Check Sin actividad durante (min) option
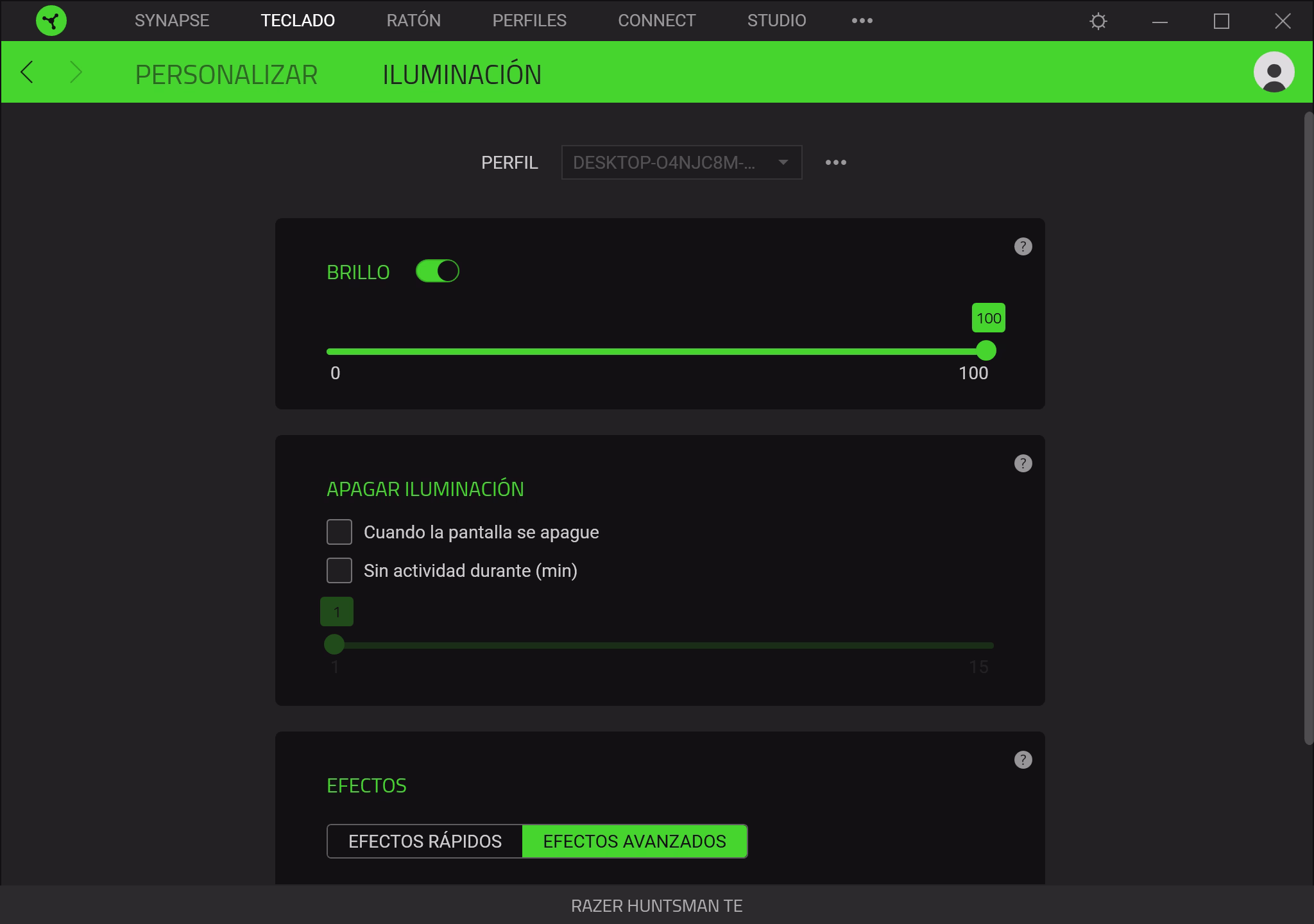The height and width of the screenshot is (924, 1314). click(339, 570)
